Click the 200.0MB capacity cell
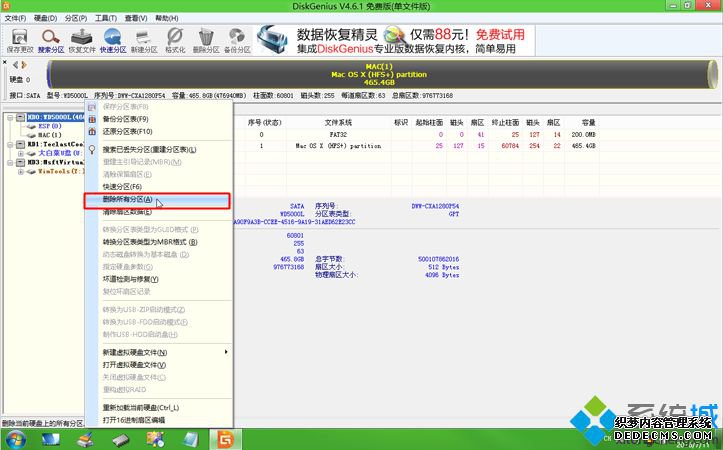 click(x=583, y=135)
